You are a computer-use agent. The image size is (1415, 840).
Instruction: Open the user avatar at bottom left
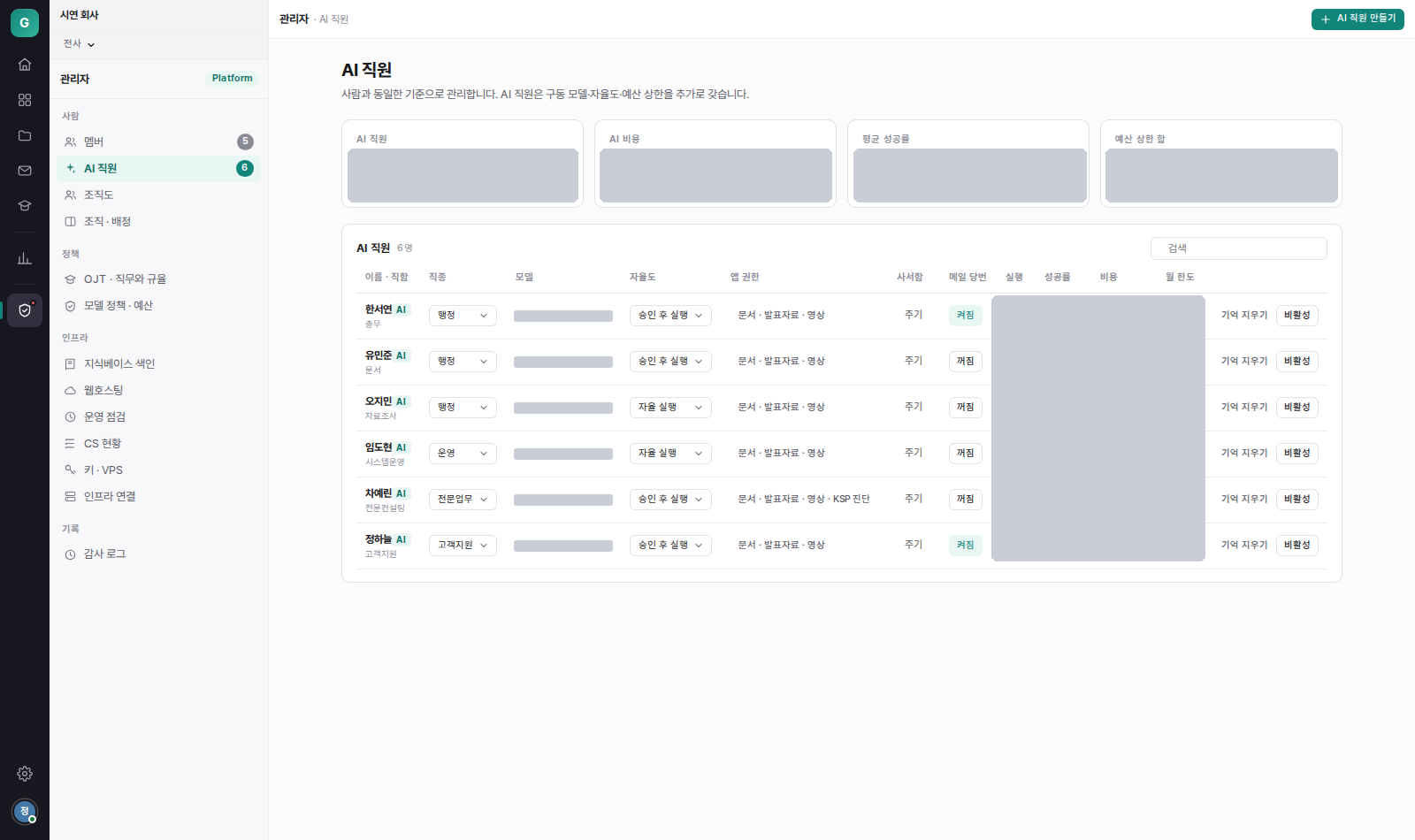point(25,811)
